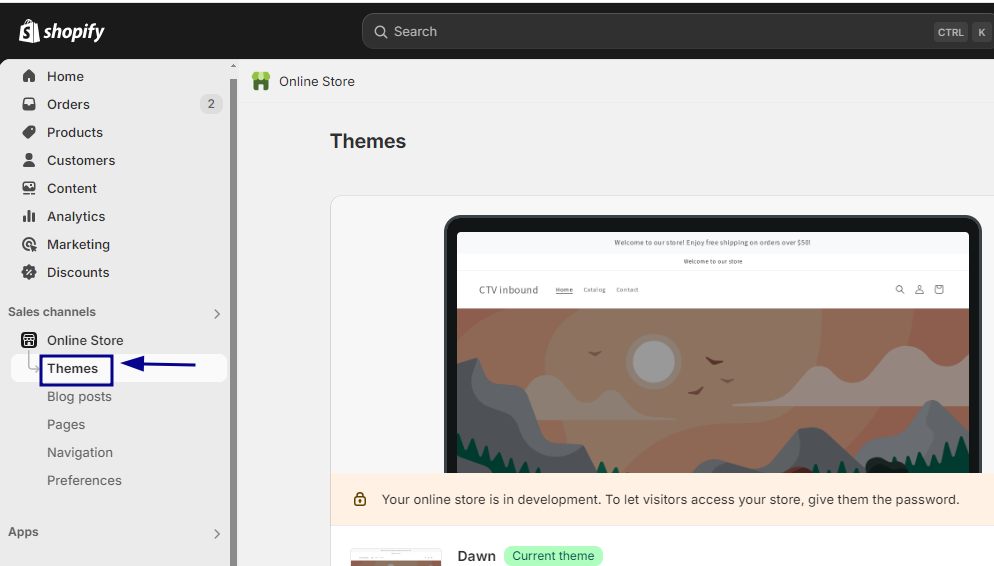Click the Dawn theme preview image
The width and height of the screenshot is (994, 566).
[x=396, y=557]
